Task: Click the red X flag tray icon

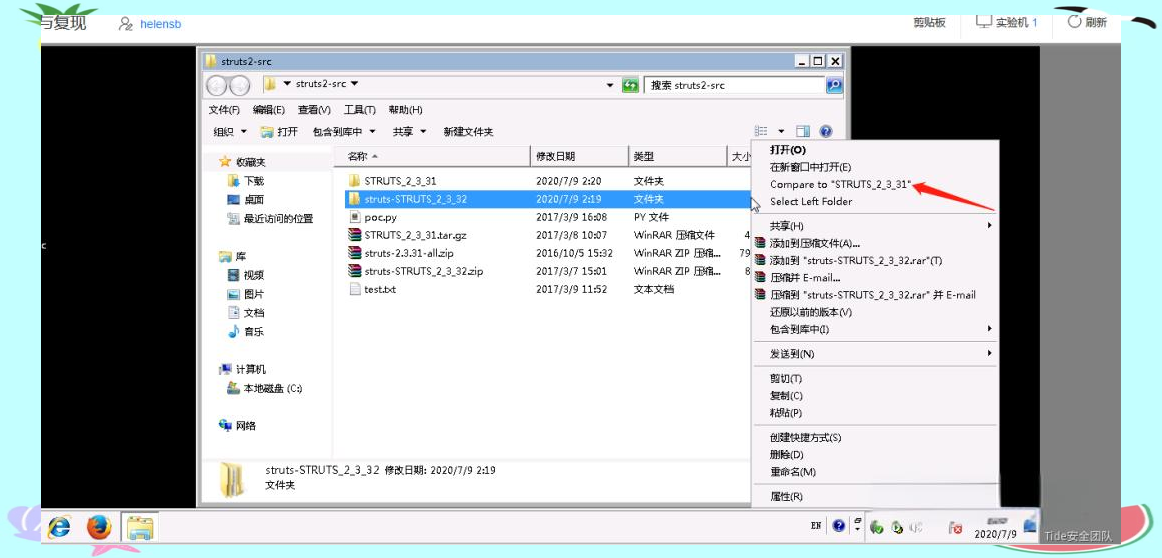Action: click(956, 528)
